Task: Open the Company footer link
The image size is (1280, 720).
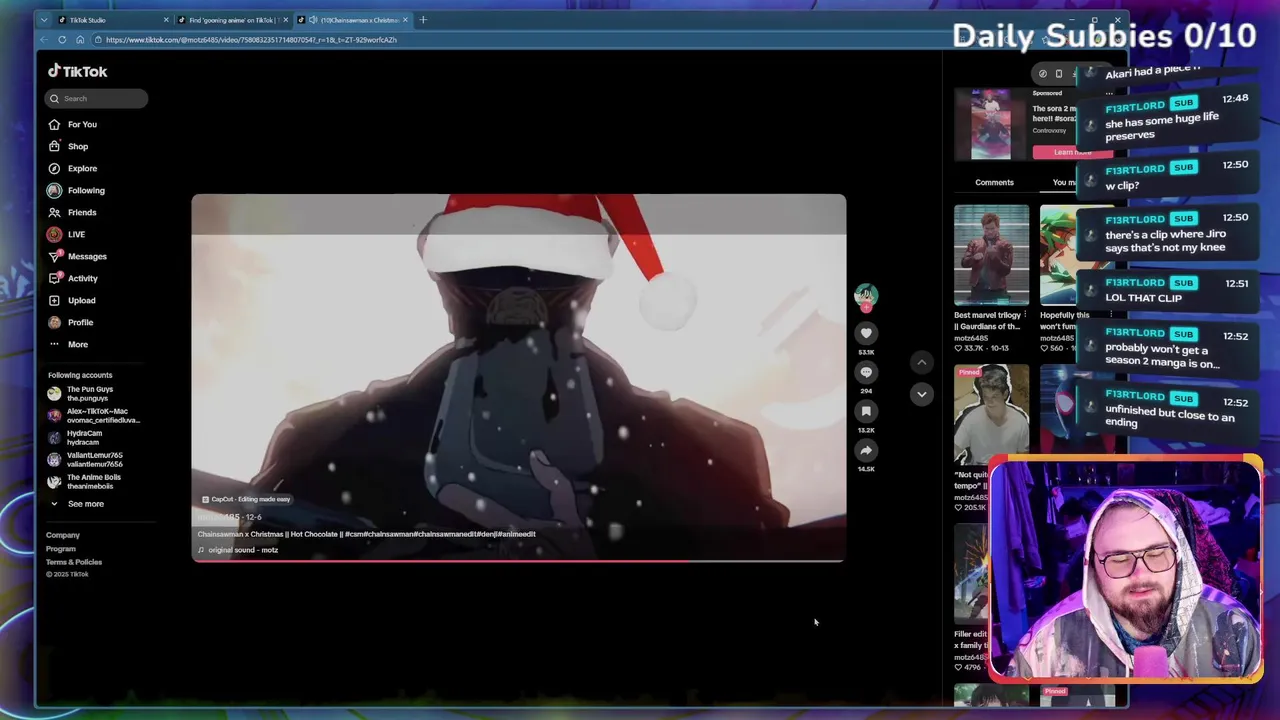Action: pos(62,535)
